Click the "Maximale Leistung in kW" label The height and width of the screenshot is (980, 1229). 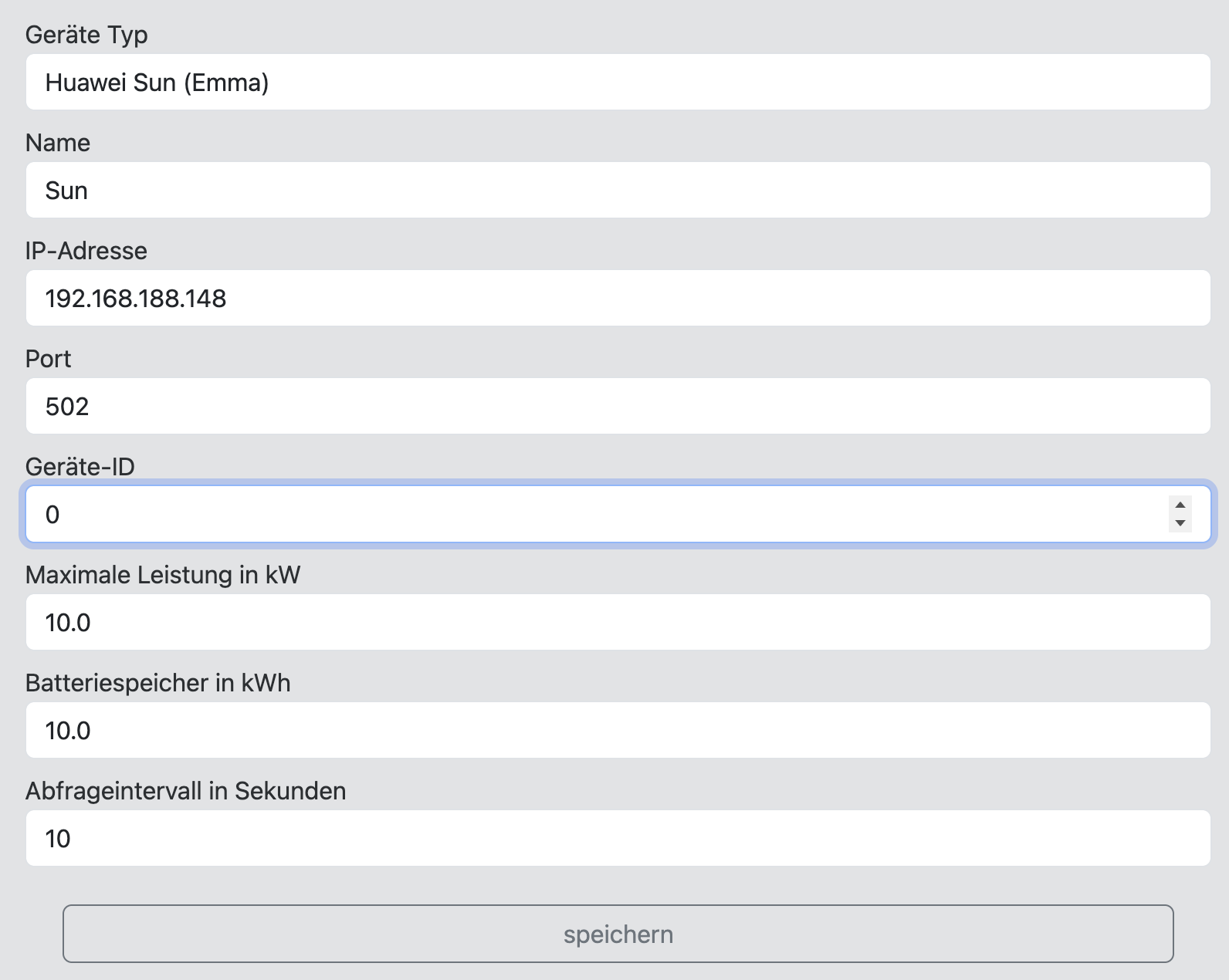[x=163, y=575]
